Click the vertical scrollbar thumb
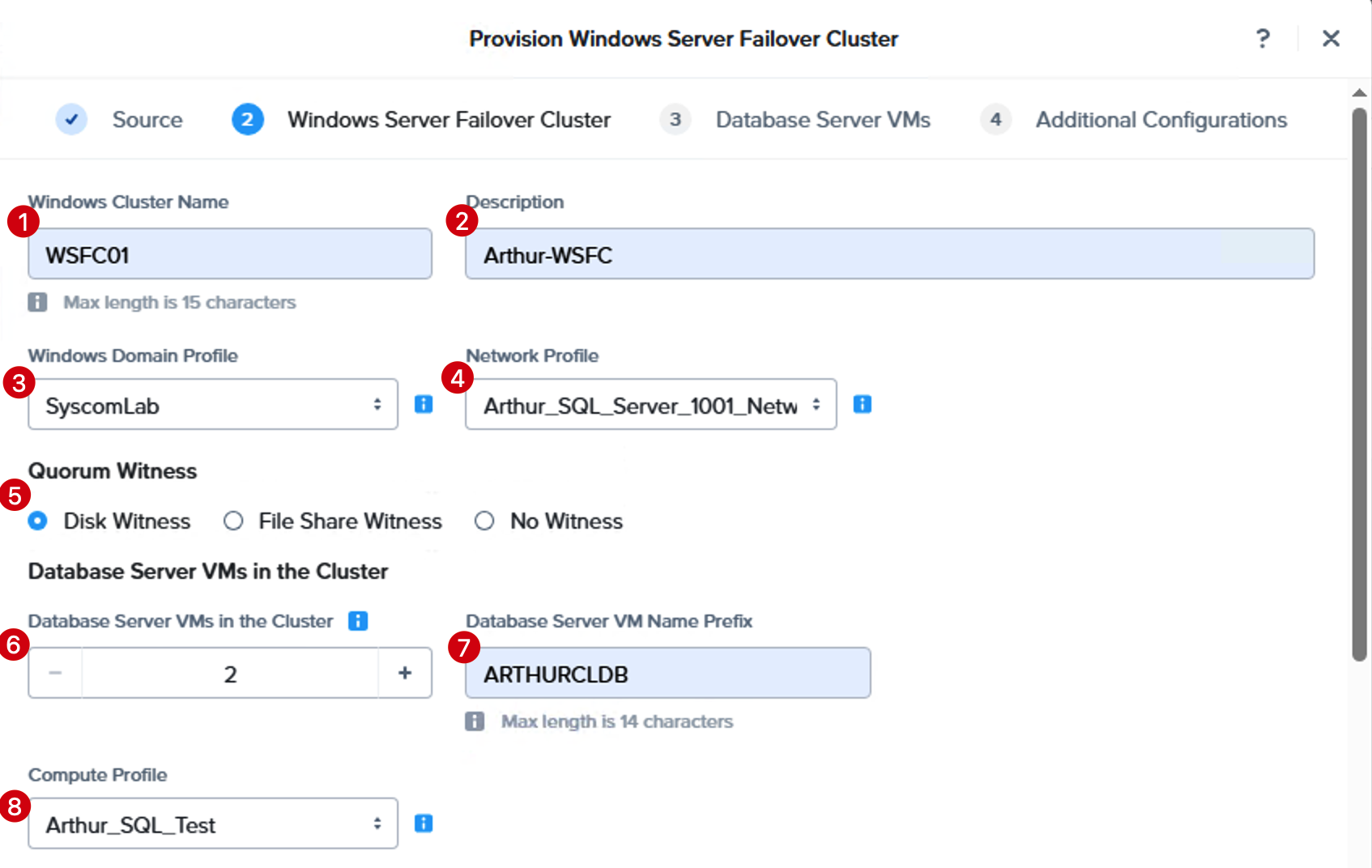The height and width of the screenshot is (868, 1372). pos(1359,385)
